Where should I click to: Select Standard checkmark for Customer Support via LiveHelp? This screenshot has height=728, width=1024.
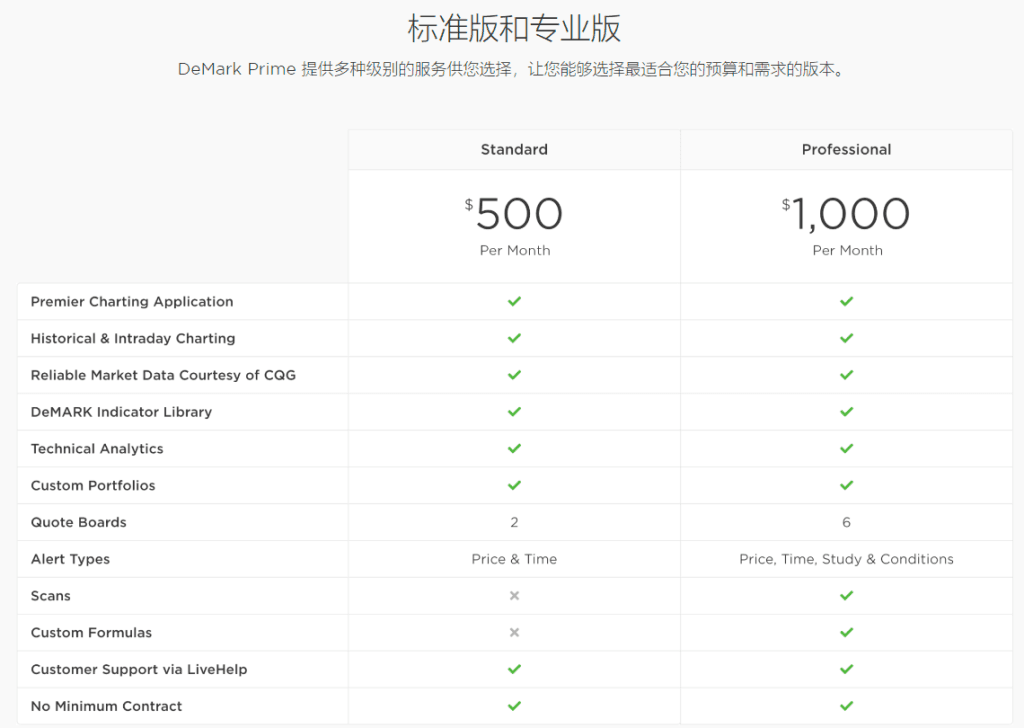pos(515,669)
